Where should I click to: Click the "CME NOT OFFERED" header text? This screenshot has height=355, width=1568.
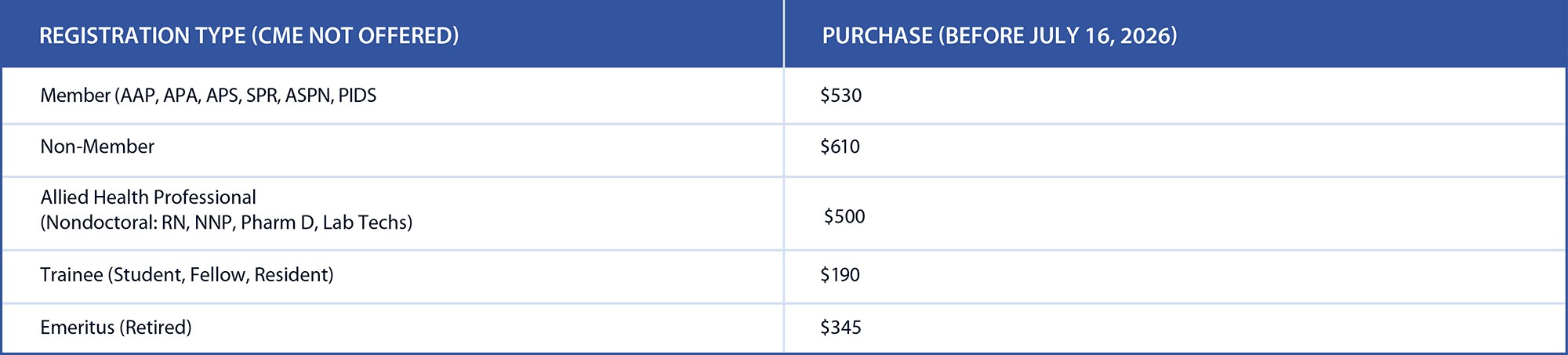tap(354, 36)
